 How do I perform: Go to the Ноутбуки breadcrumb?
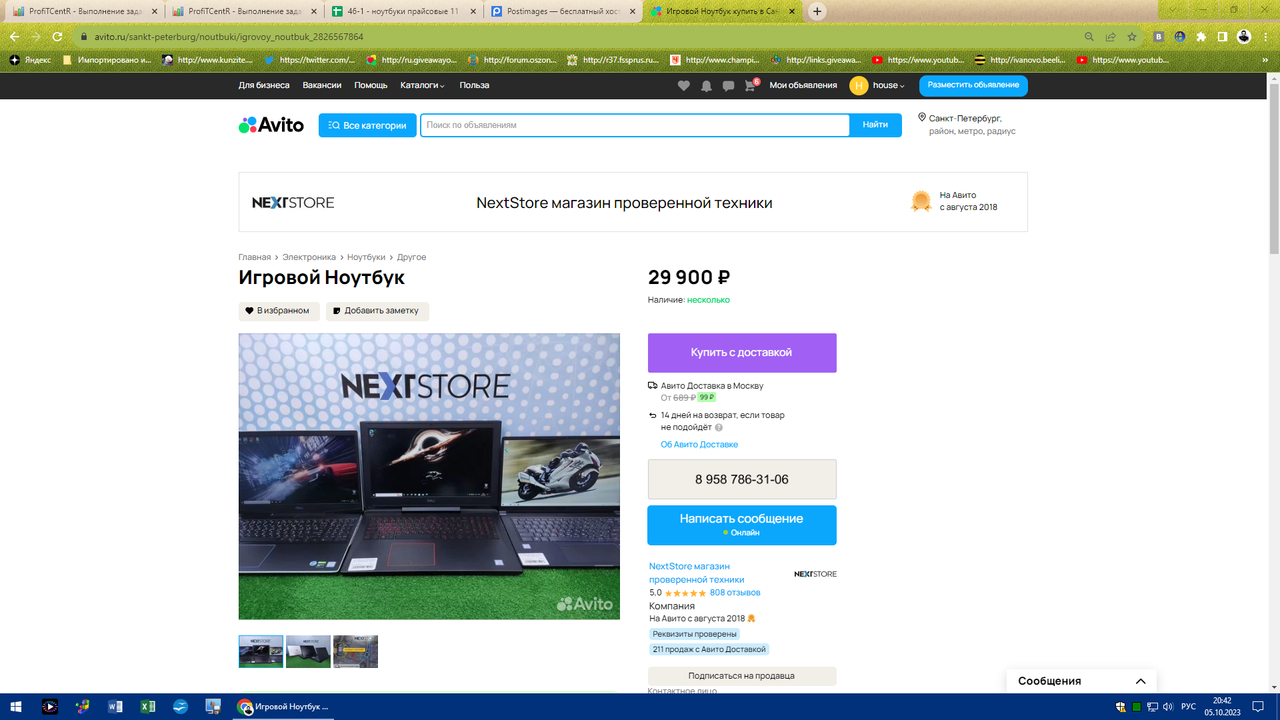366,257
